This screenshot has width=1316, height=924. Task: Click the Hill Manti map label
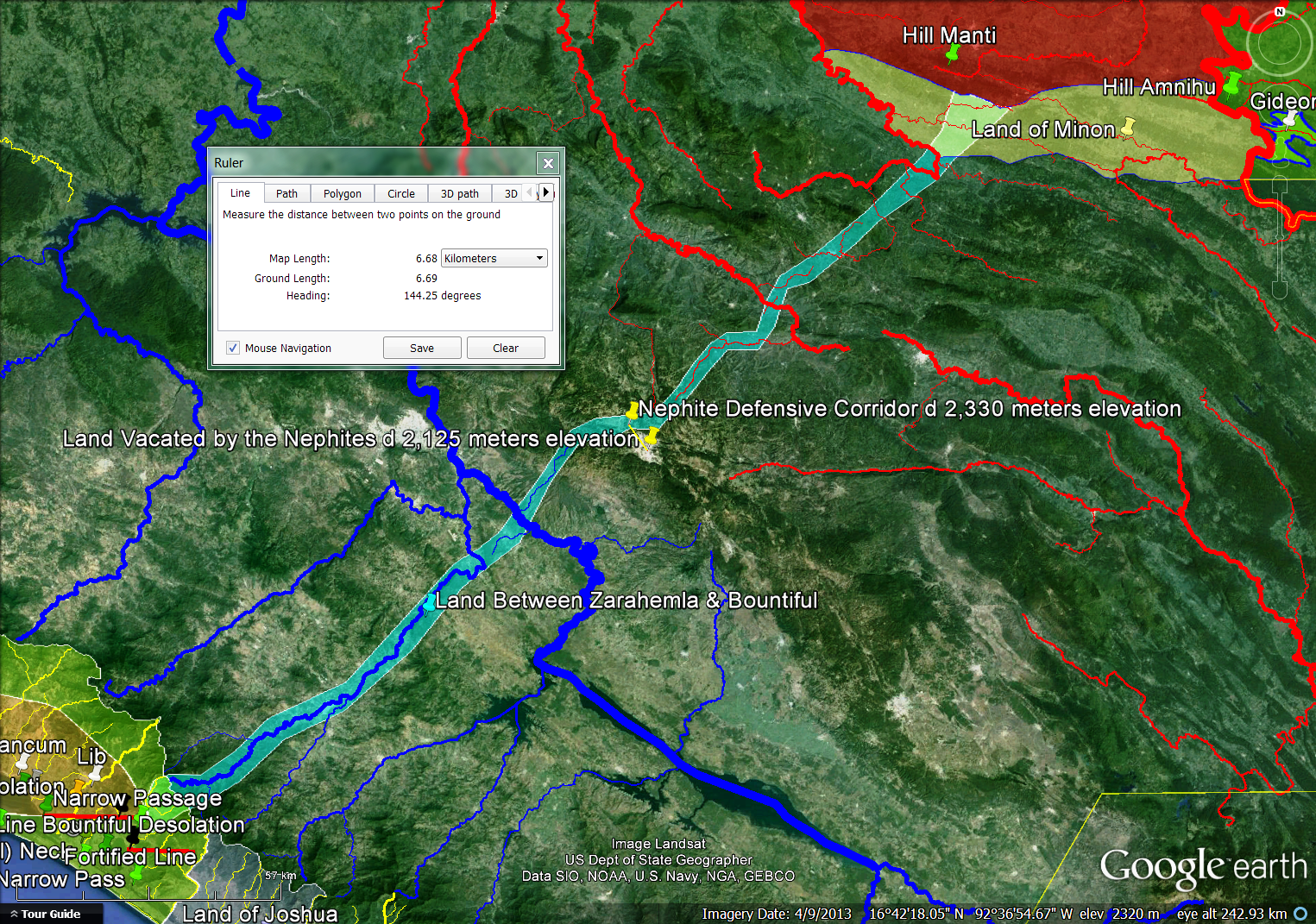[x=949, y=35]
